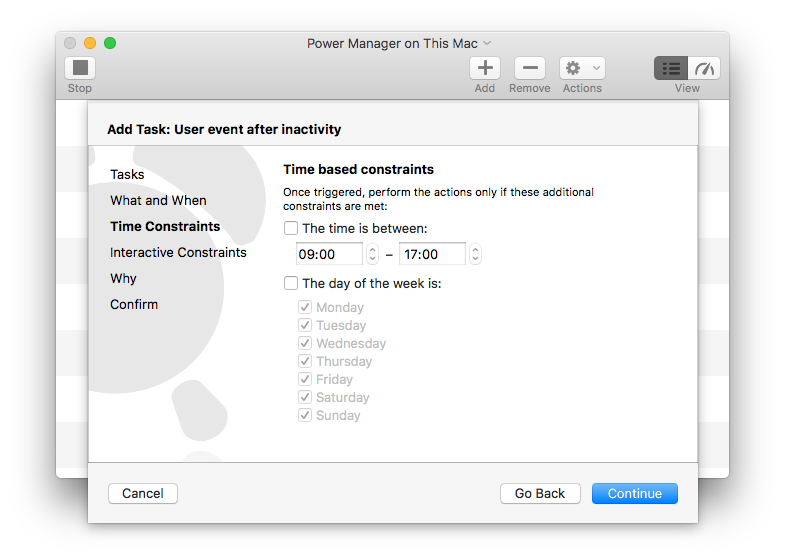The height and width of the screenshot is (558, 785).
Task: Select Interactive Constraints step
Action: point(178,253)
